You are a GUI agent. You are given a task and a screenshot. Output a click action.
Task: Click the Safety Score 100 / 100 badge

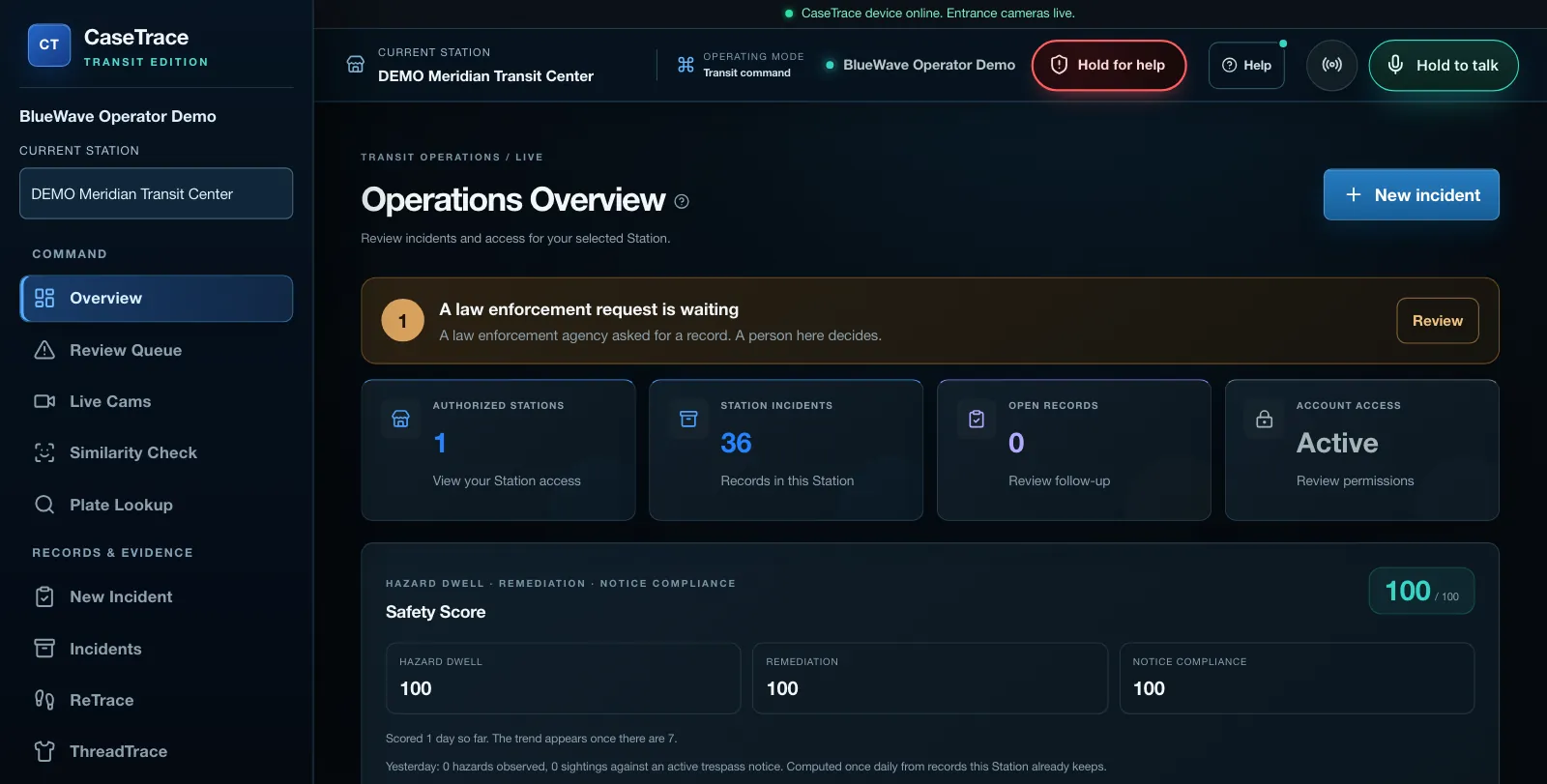(1421, 591)
